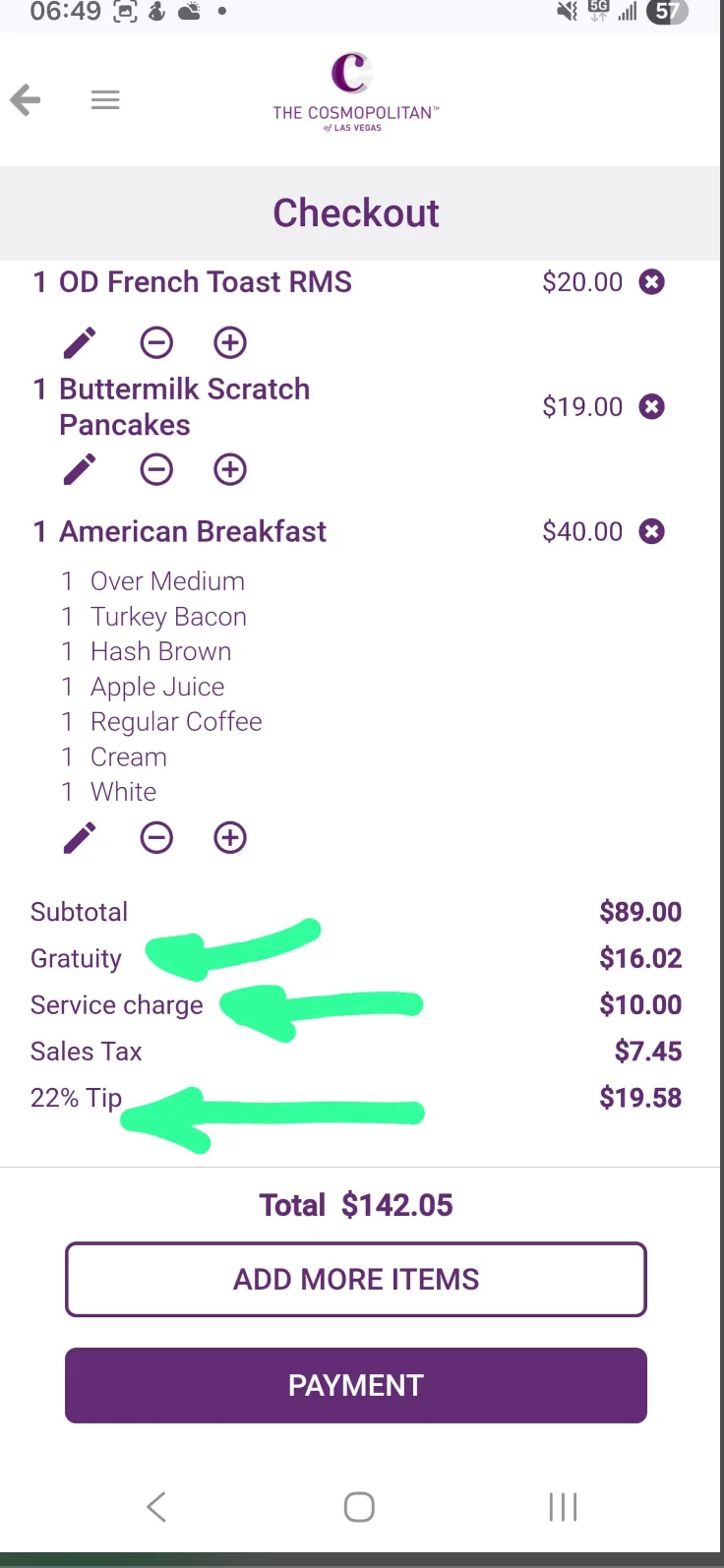The height and width of the screenshot is (1568, 724).
Task: Decrease American Breakfast quantity
Action: click(156, 837)
